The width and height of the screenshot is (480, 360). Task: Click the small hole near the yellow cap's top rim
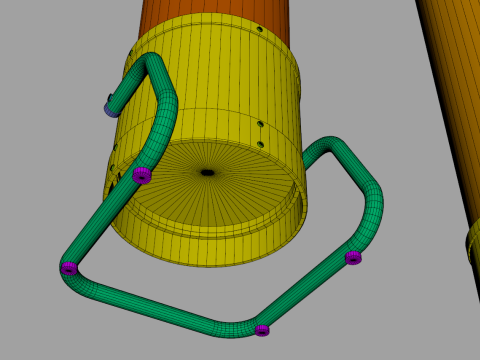click(x=260, y=29)
